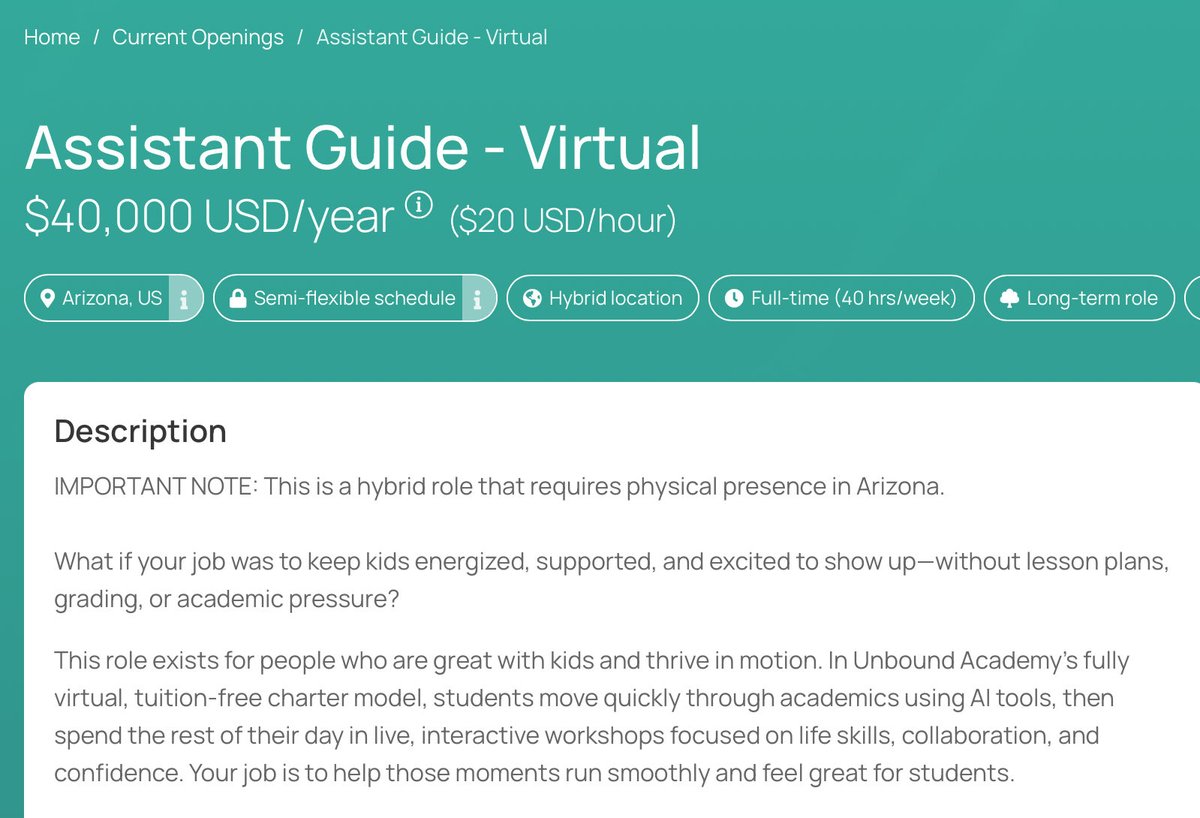
Task: Select the Long-term role tag
Action: [x=1080, y=298]
